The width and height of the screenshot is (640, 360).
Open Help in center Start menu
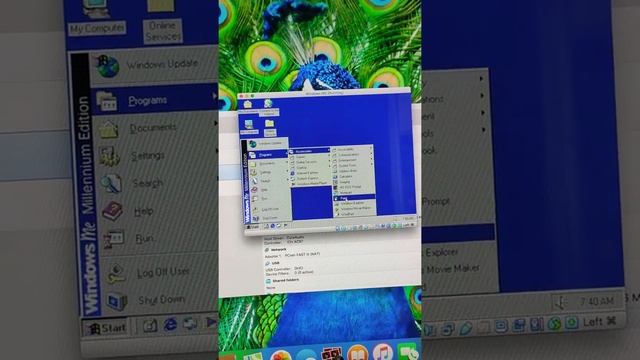(x=268, y=190)
